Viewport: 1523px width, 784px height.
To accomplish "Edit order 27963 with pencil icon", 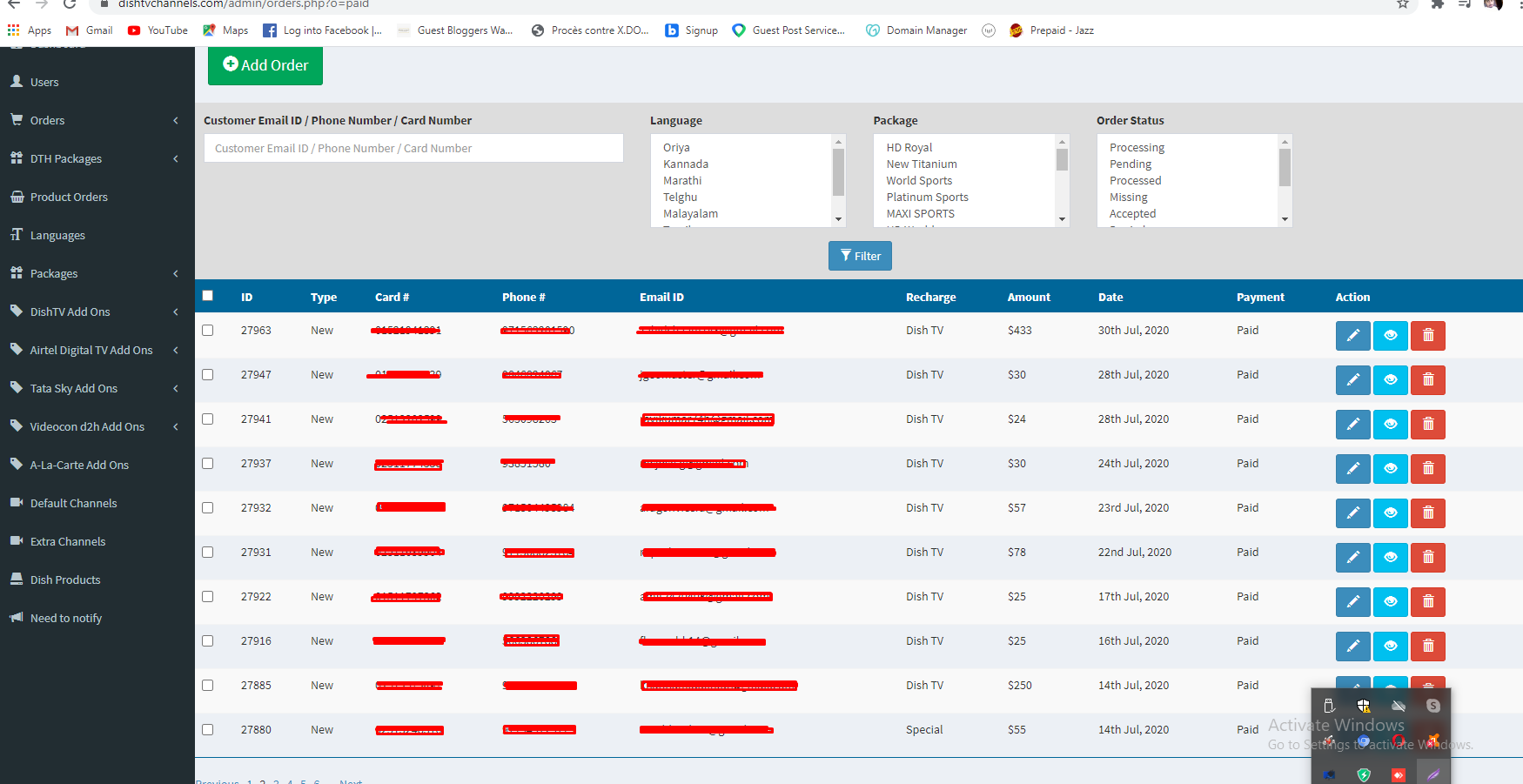I will click(x=1352, y=336).
